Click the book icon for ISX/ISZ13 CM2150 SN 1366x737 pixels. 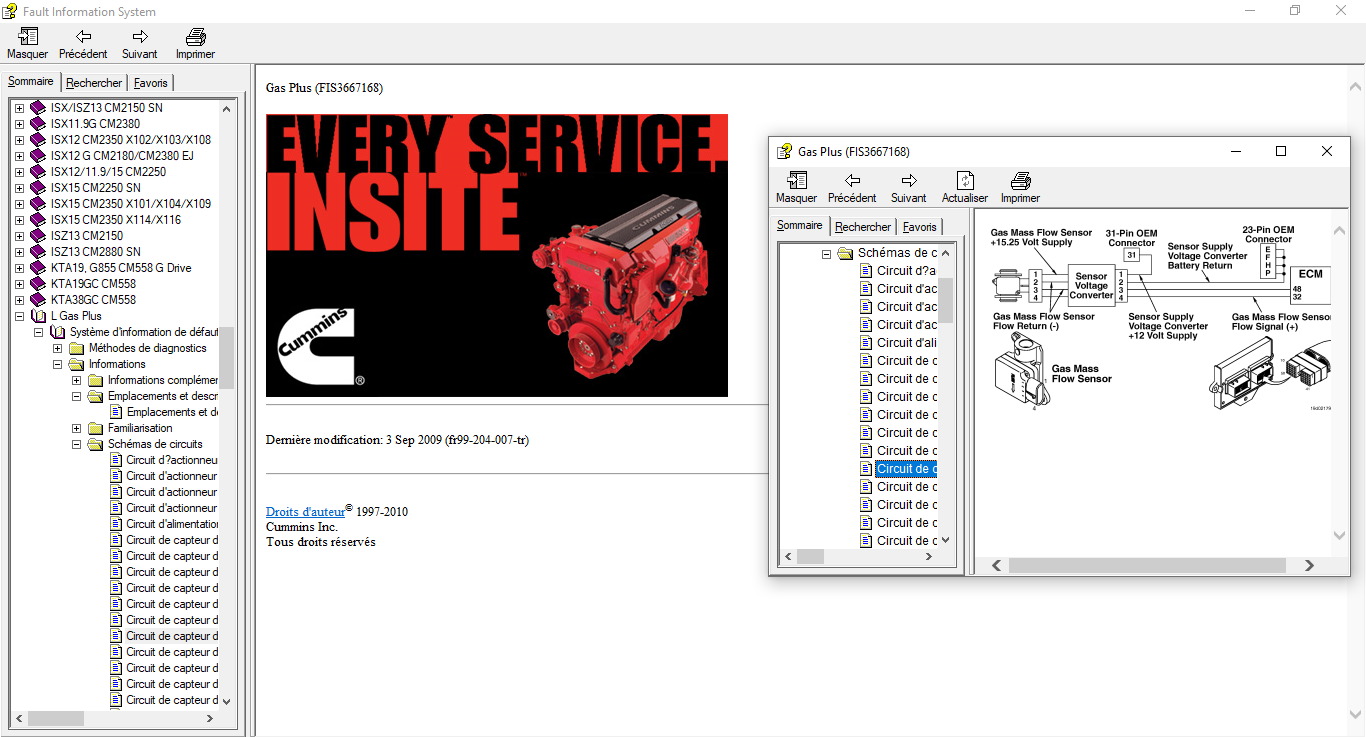coord(38,108)
